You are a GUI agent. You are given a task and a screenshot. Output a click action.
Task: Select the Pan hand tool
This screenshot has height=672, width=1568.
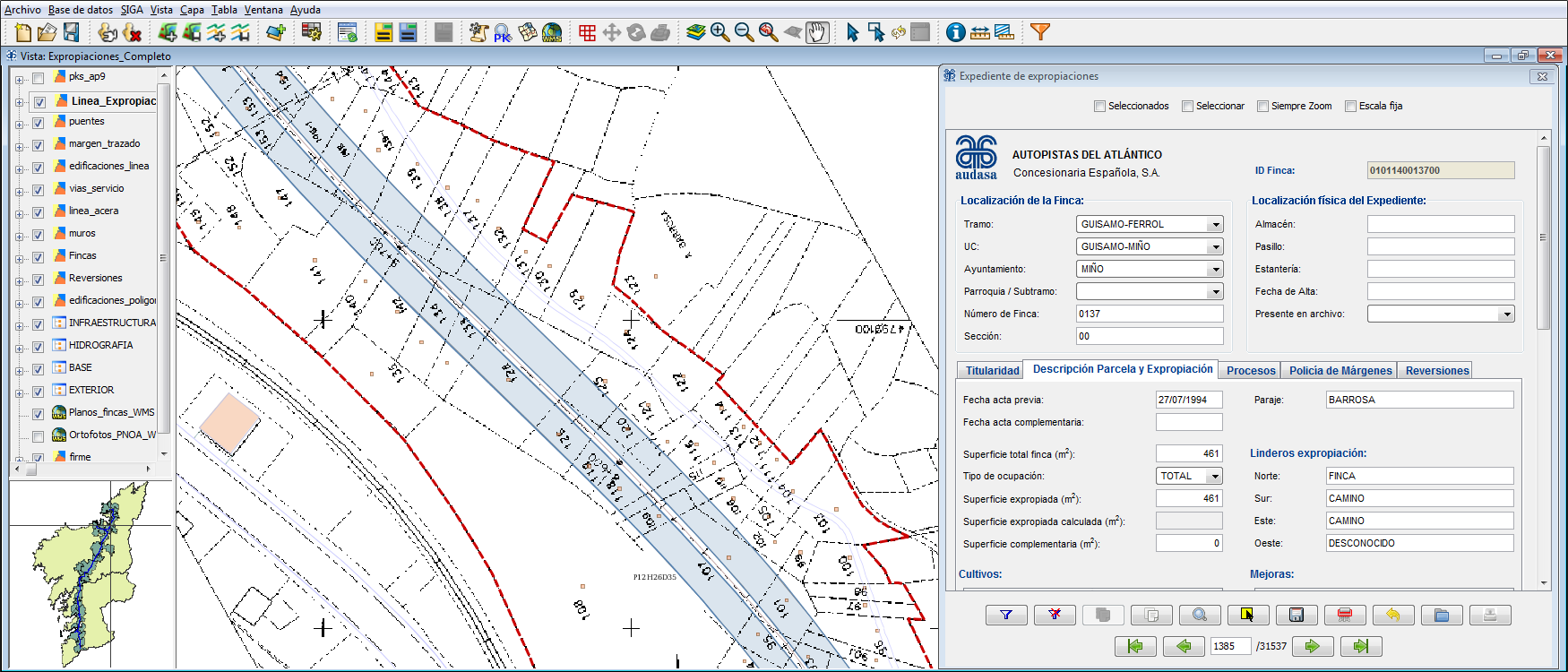(816, 33)
